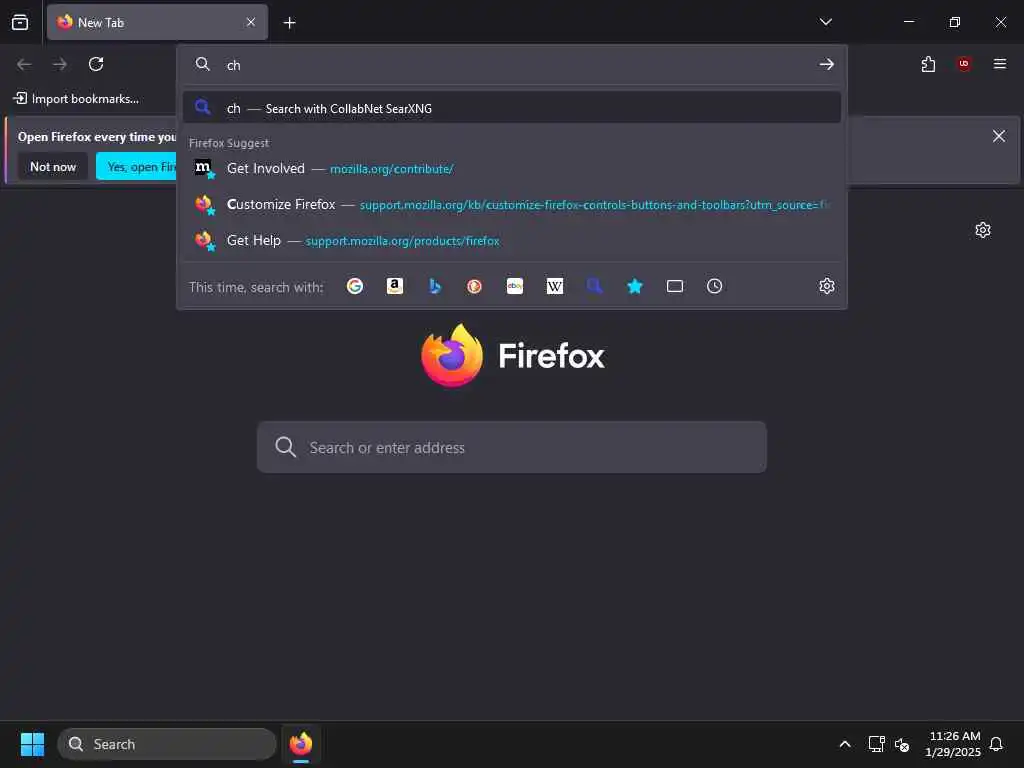Click the Windows taskbar Search box

(167, 744)
